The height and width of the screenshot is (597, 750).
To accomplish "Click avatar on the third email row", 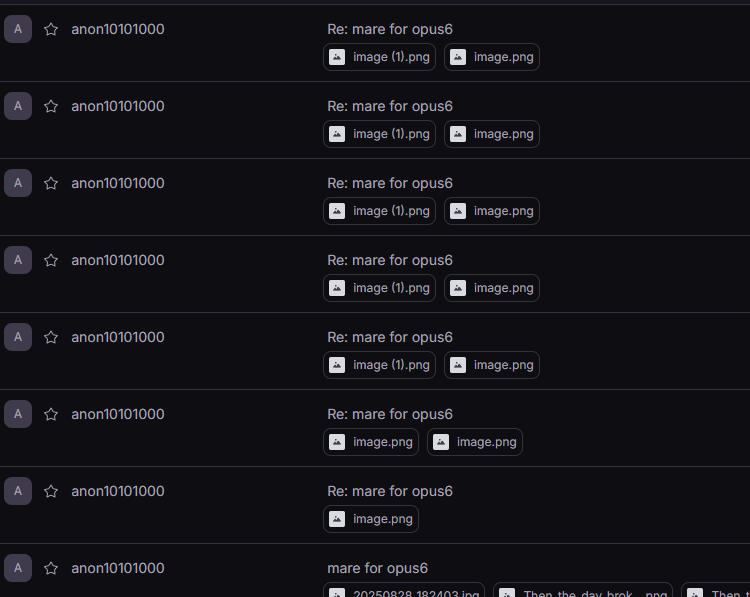I will pyautogui.click(x=18, y=183).
